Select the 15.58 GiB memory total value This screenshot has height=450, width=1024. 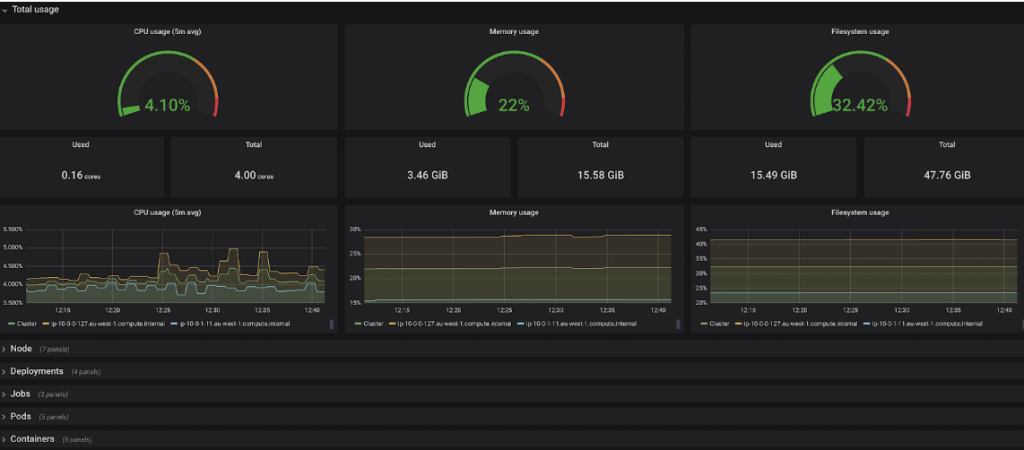600,176
